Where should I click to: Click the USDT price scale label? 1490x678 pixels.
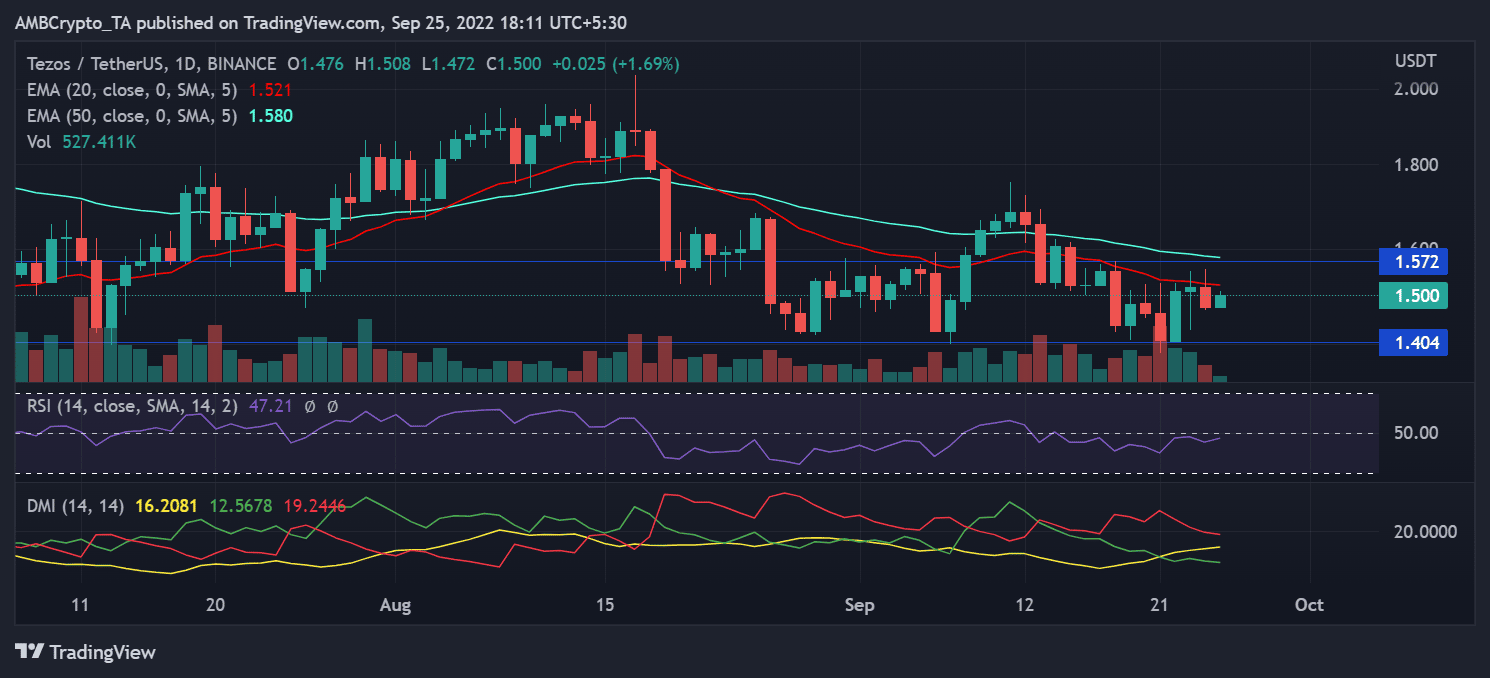[1416, 61]
